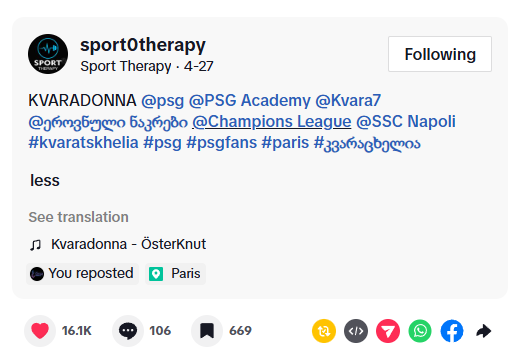Get embed code via the embed icon
Image resolution: width=515 pixels, height=361 pixels.
point(356,331)
